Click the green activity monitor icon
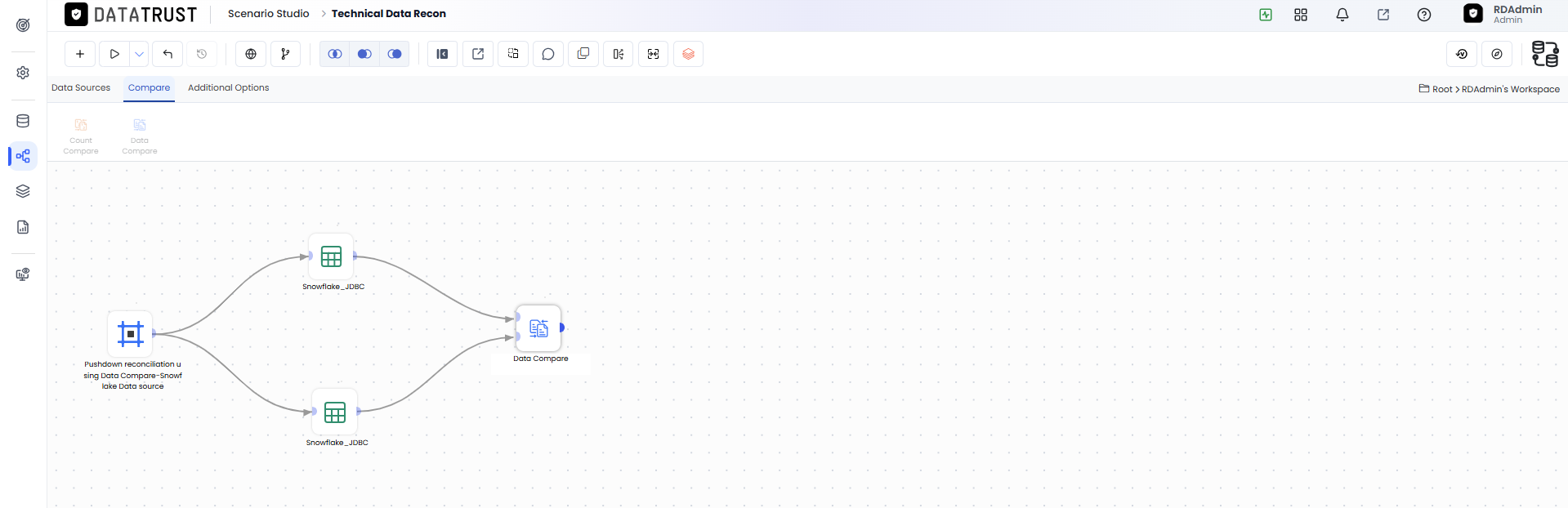This screenshot has height=508, width=1568. (1266, 15)
